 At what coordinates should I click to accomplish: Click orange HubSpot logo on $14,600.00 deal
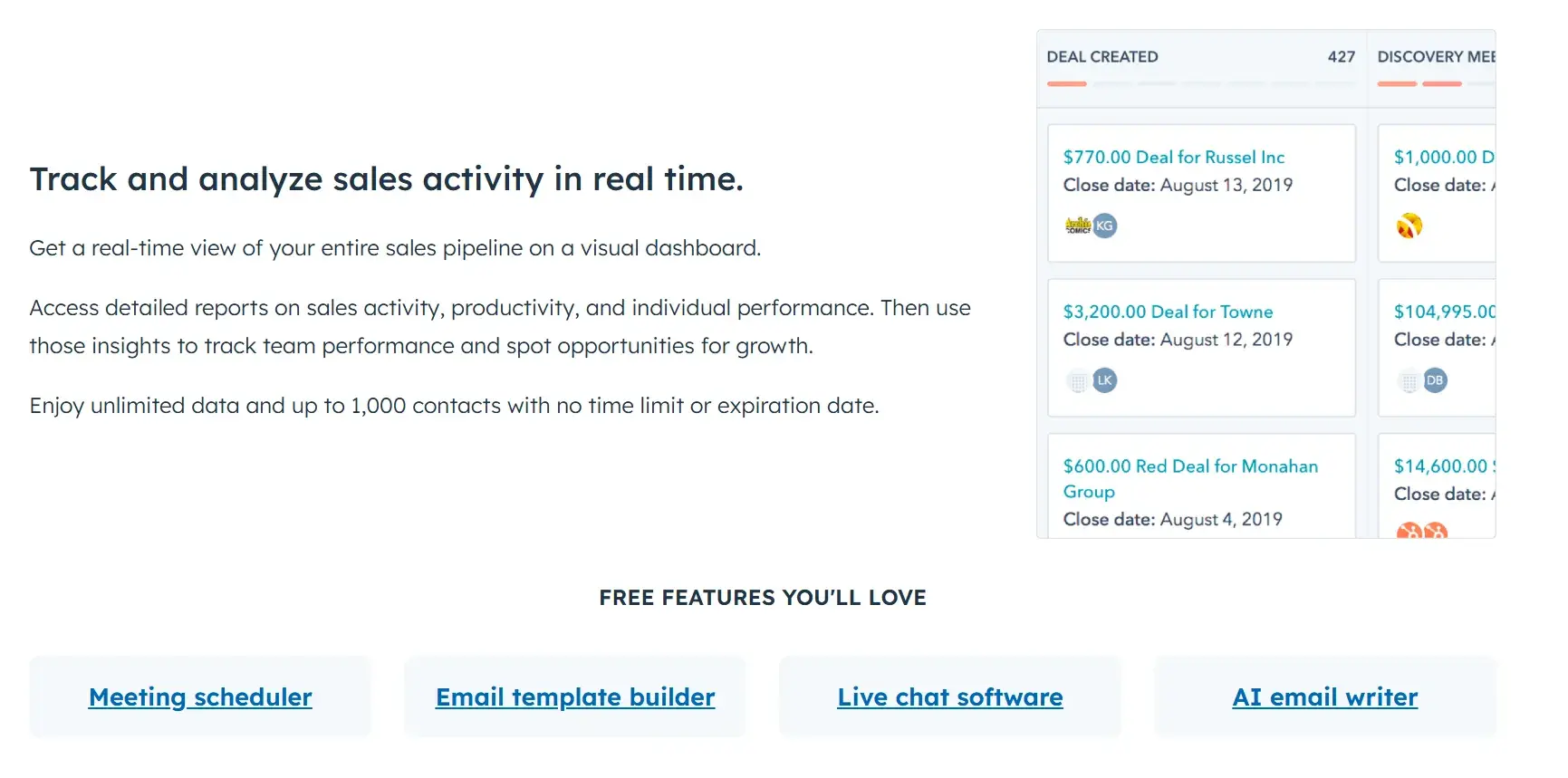click(1409, 532)
